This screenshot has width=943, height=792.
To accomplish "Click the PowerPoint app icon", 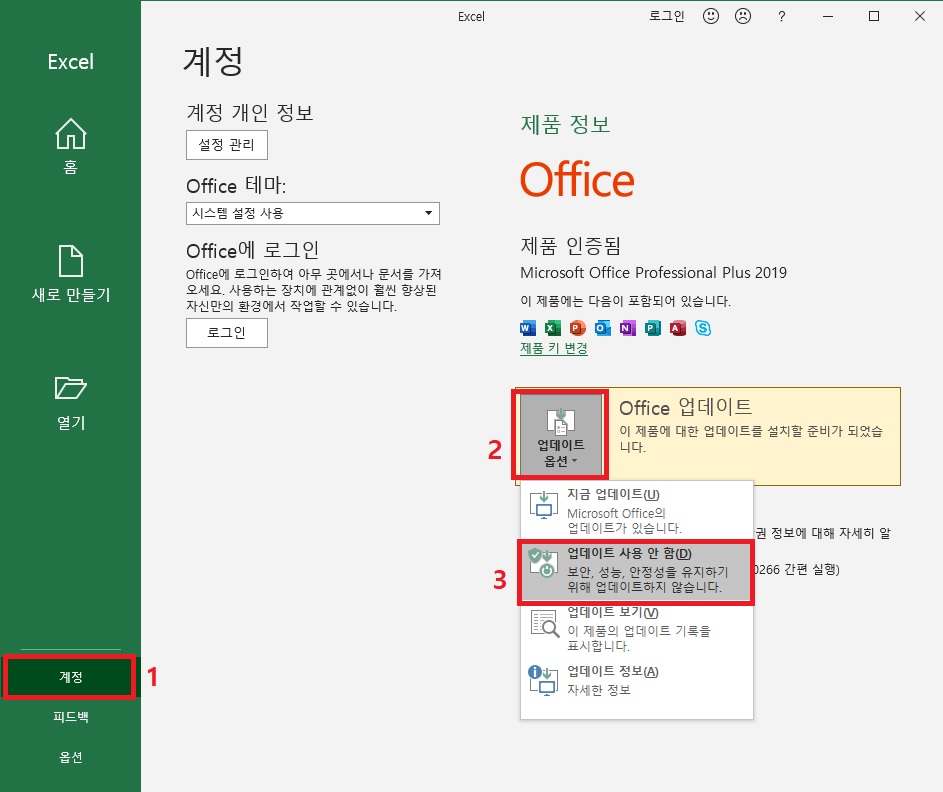I will pyautogui.click(x=577, y=328).
